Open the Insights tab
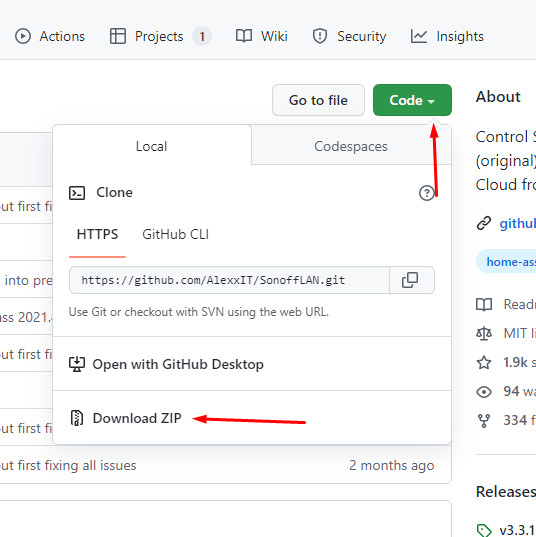536x537 pixels. [447, 36]
